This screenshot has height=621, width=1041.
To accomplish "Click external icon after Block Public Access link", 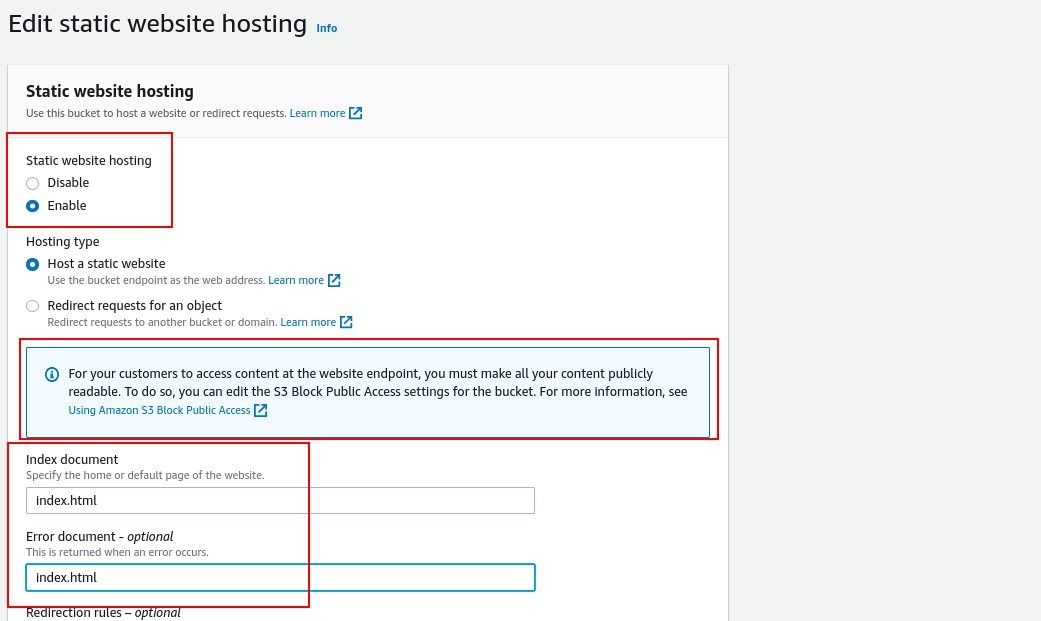I will click(261, 410).
